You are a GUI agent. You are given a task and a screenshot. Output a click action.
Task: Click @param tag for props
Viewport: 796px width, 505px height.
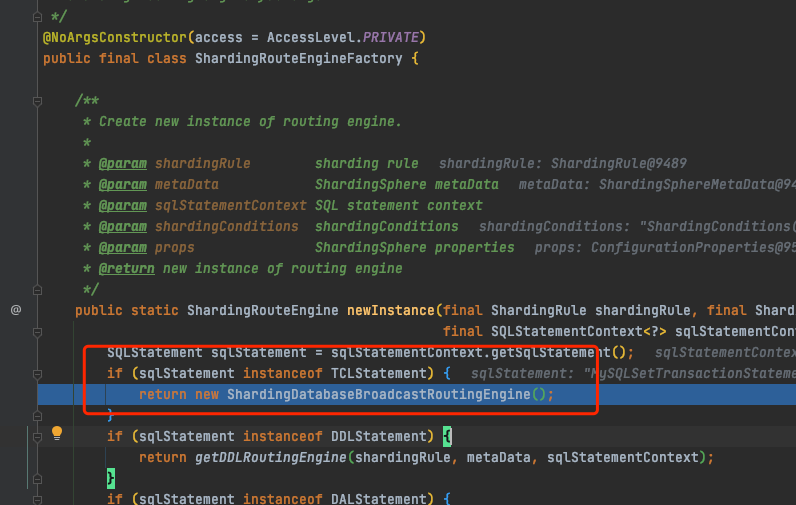coord(122,248)
